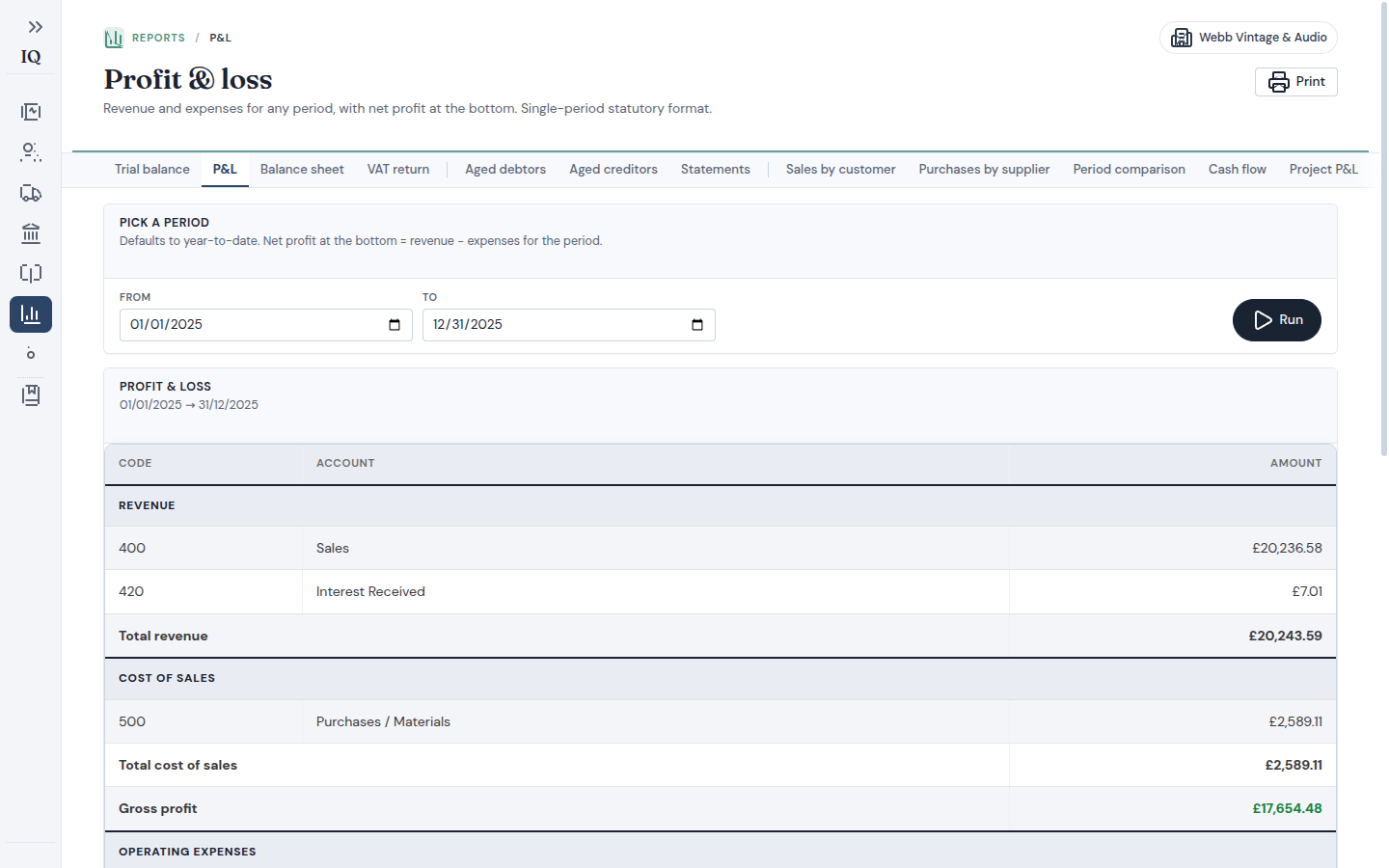
Task: Select the P&L tab
Action: coord(225,170)
